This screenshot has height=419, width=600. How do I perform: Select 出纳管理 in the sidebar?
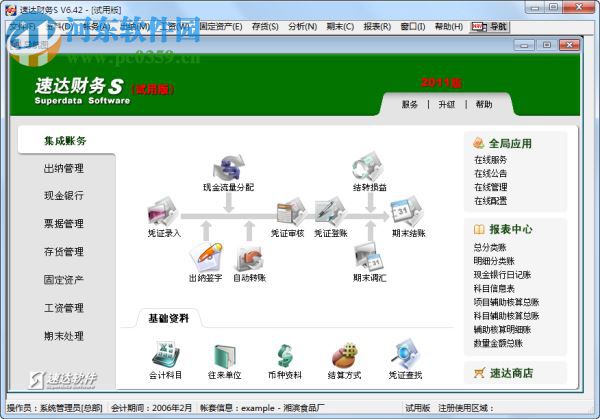coord(64,168)
